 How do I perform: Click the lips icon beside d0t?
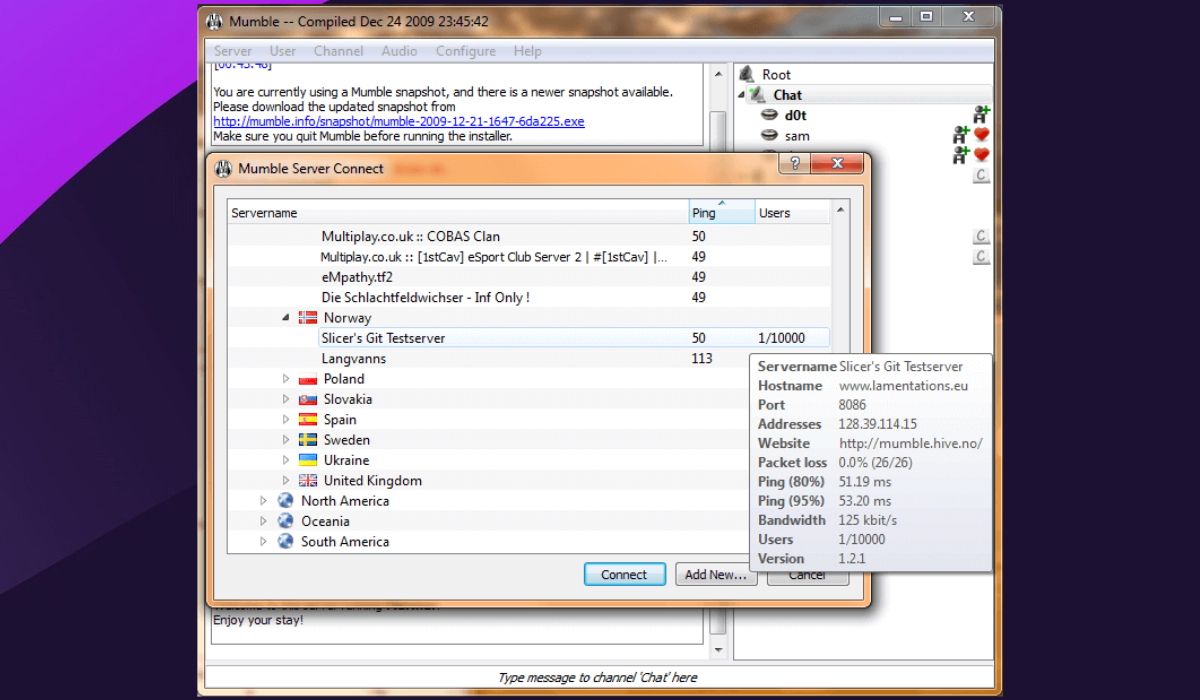769,115
